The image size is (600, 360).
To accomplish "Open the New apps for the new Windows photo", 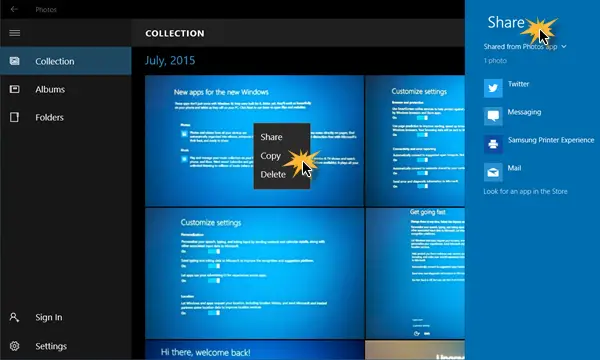I will pyautogui.click(x=254, y=140).
